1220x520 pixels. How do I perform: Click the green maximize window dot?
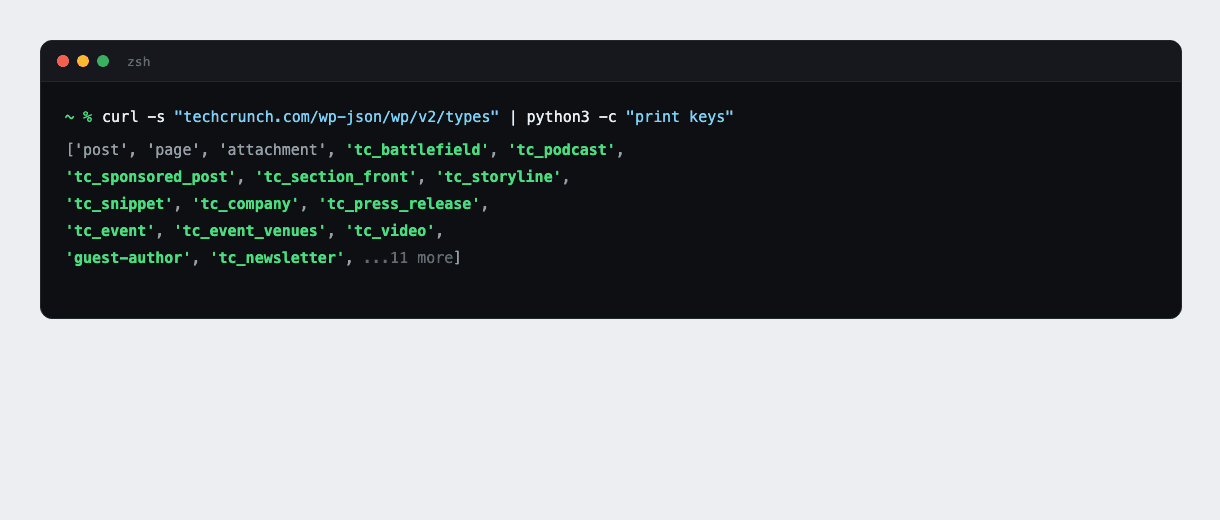[103, 61]
